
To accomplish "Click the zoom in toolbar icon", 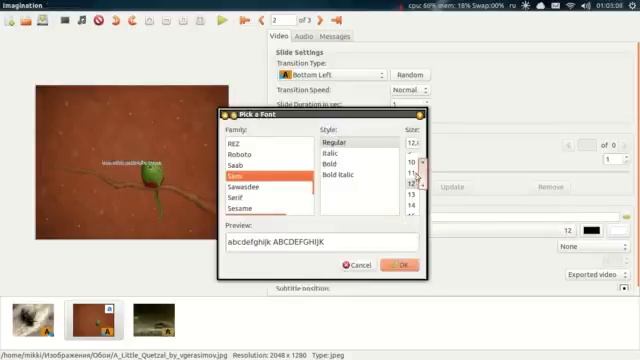I will tap(149, 21).
